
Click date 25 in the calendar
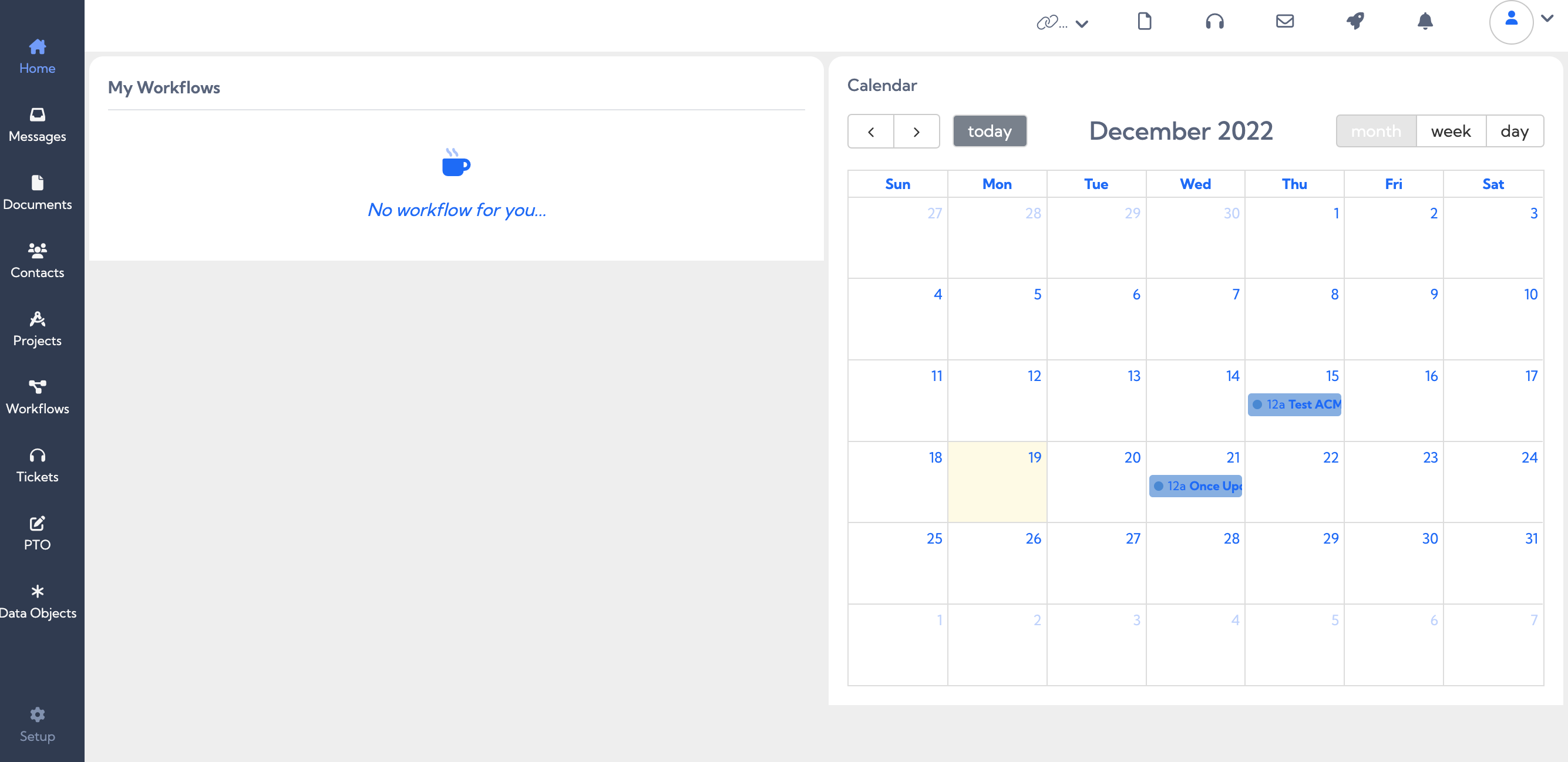934,539
